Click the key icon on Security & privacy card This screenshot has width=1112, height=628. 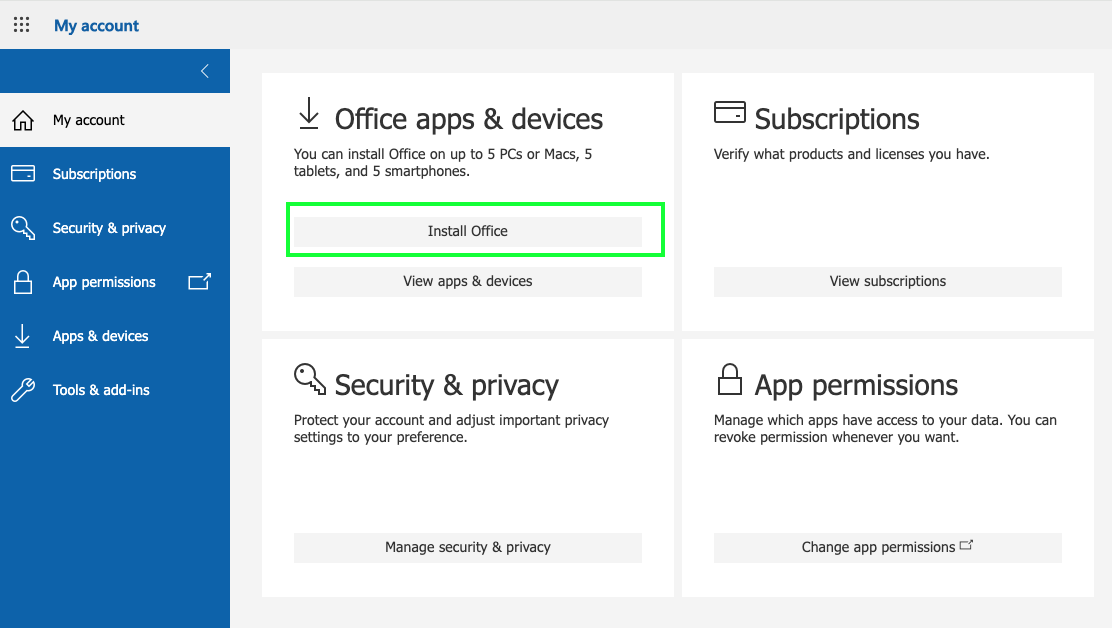tap(309, 379)
